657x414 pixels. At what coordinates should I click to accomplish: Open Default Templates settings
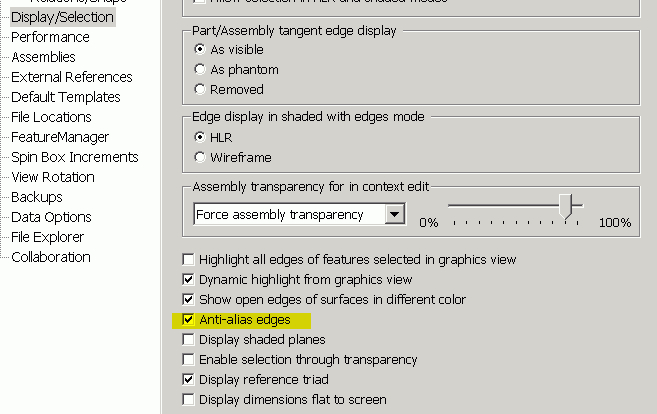(66, 97)
